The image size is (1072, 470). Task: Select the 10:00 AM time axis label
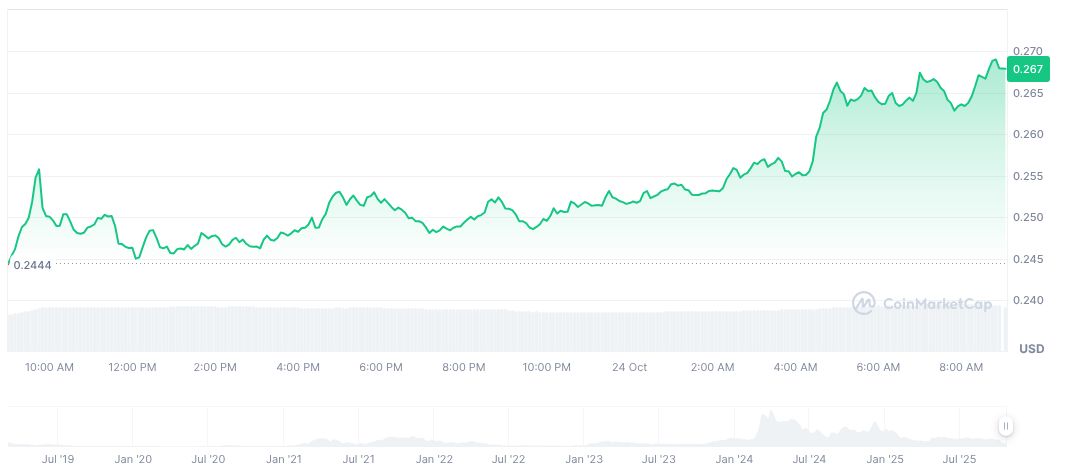pos(50,367)
